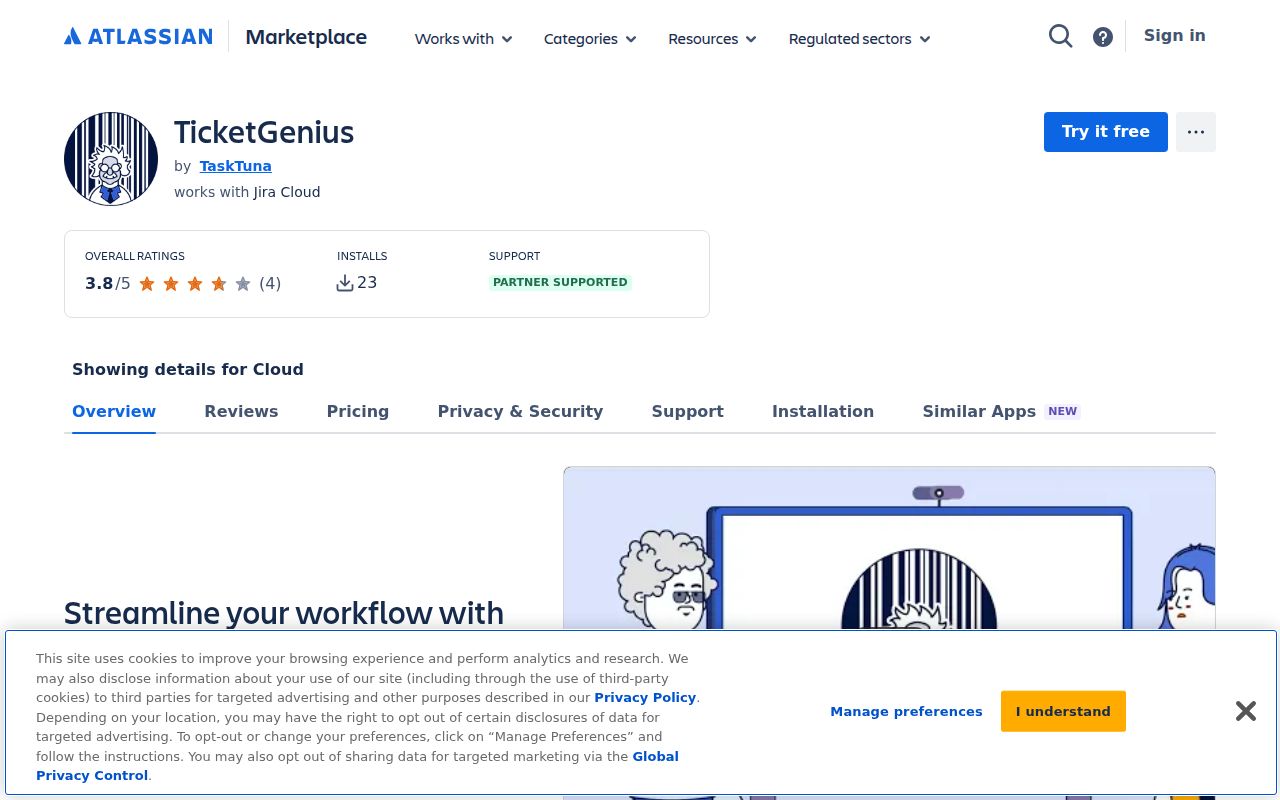This screenshot has height=800, width=1280.
Task: Click the PARTNER SUPPORTED badge
Action: point(560,282)
